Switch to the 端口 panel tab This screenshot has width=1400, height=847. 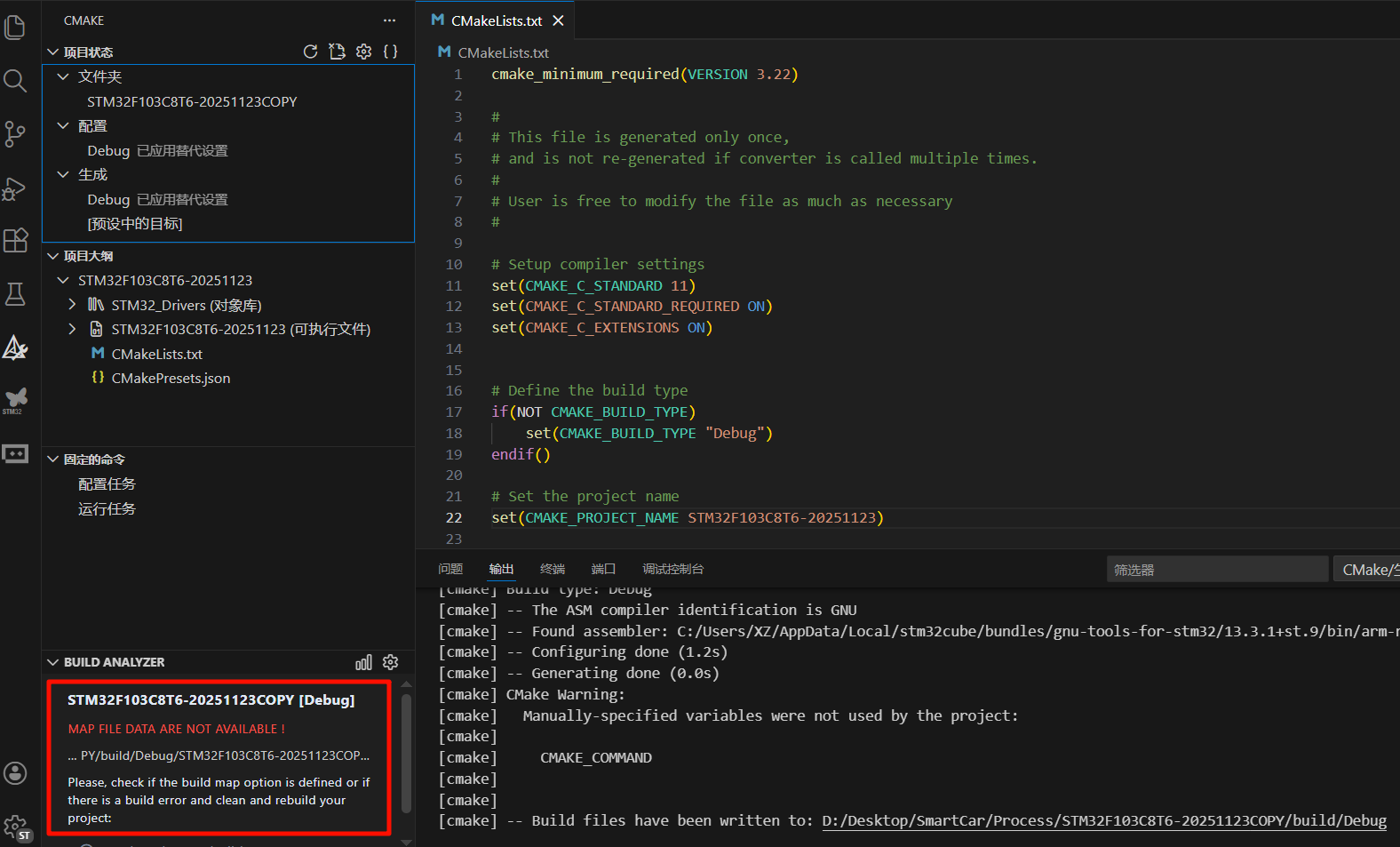(x=603, y=569)
